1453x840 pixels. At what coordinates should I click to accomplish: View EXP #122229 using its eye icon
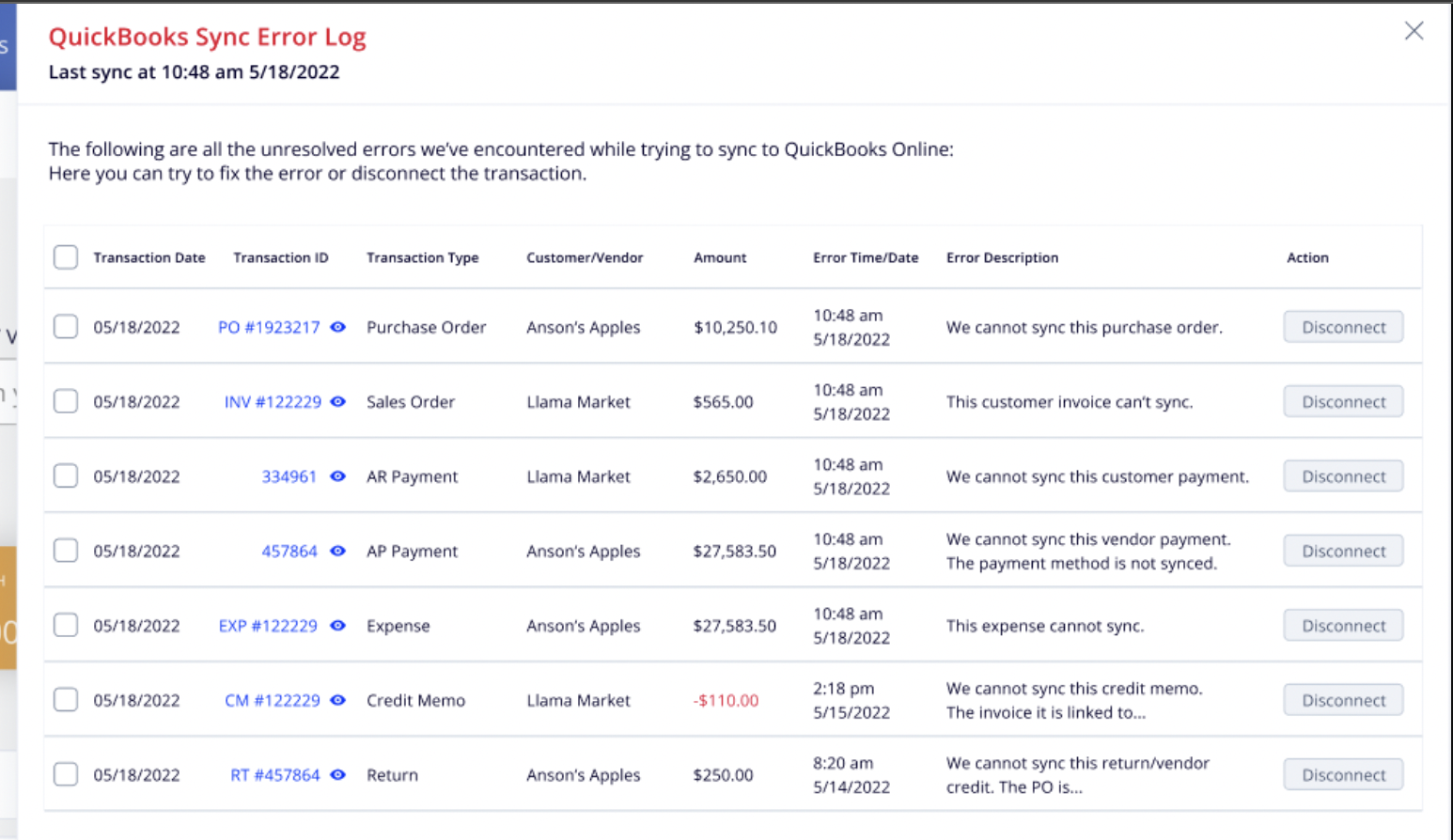(x=338, y=626)
